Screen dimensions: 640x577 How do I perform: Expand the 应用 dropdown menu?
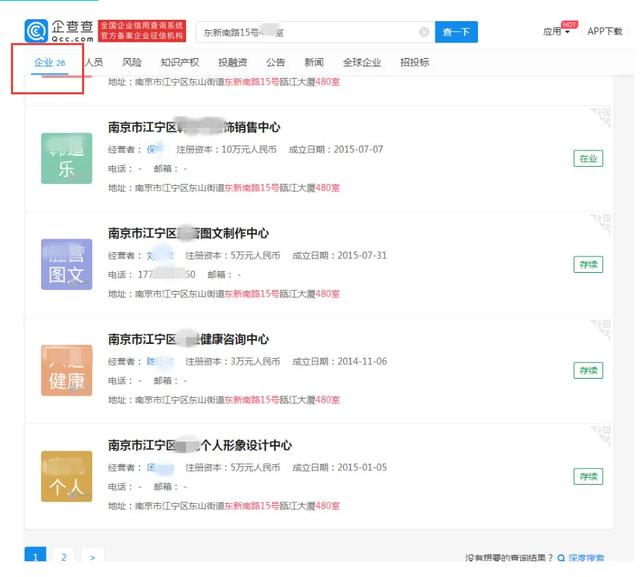pyautogui.click(x=555, y=32)
